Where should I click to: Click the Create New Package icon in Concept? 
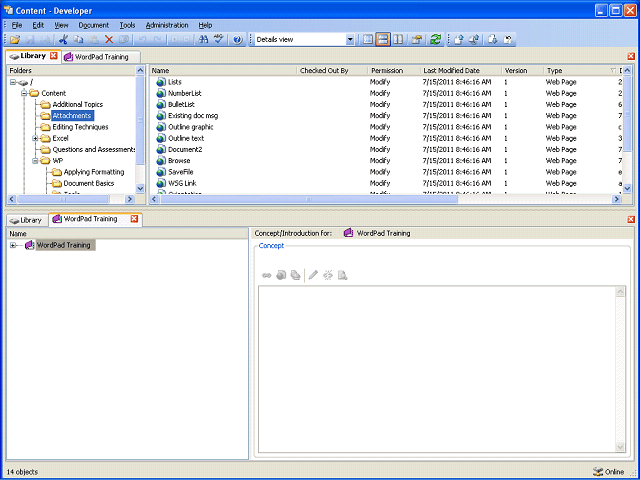pos(296,276)
